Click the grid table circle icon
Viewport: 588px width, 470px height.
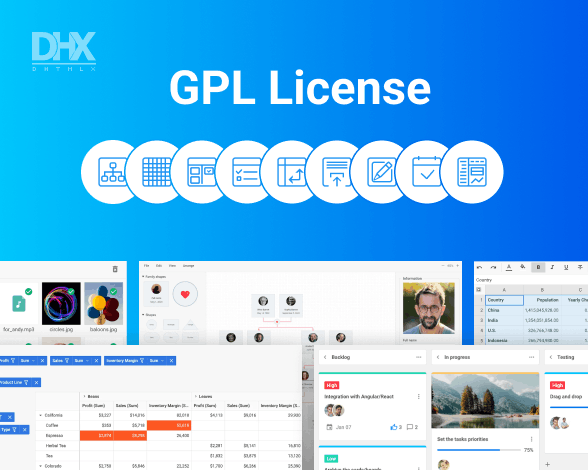pyautogui.click(x=157, y=172)
